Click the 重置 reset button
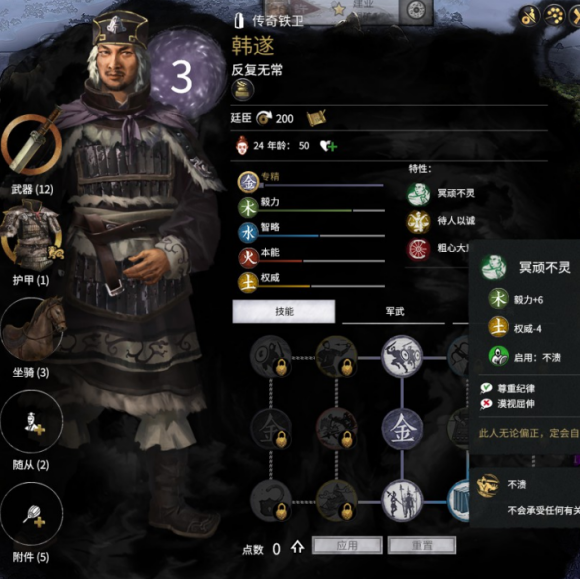 pyautogui.click(x=422, y=545)
